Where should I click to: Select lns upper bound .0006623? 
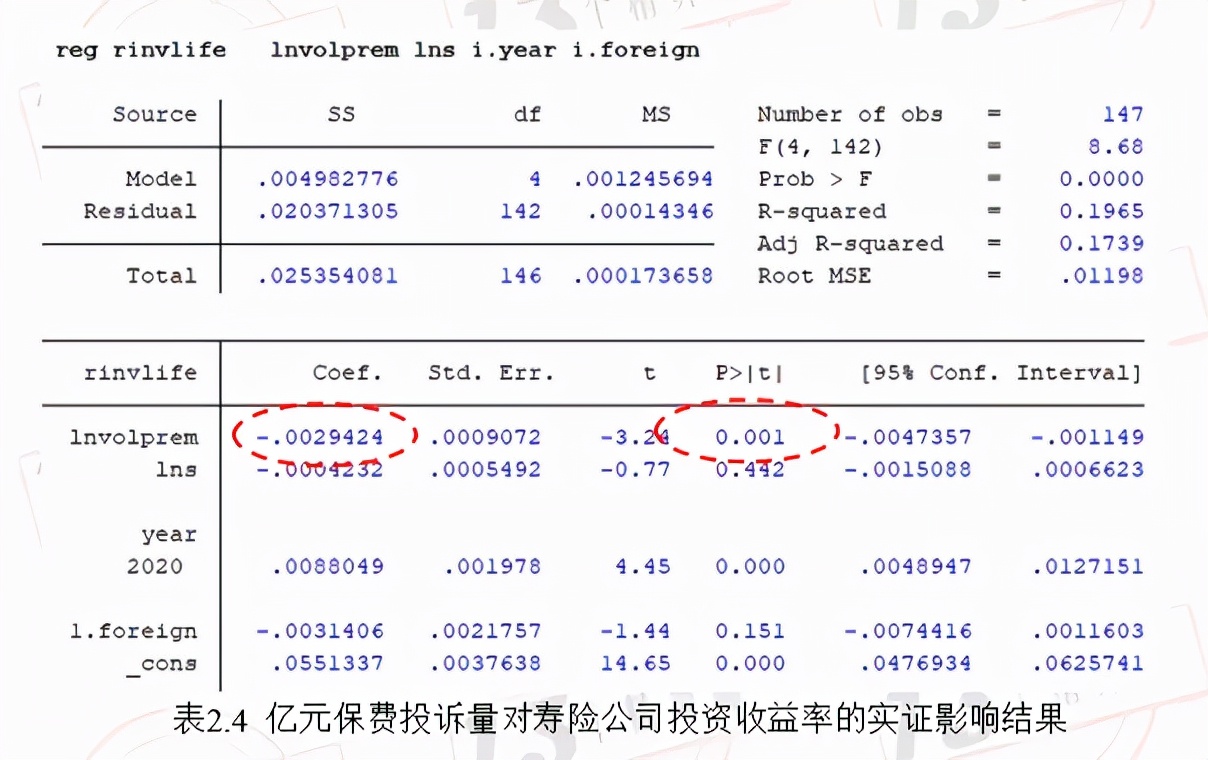1087,469
